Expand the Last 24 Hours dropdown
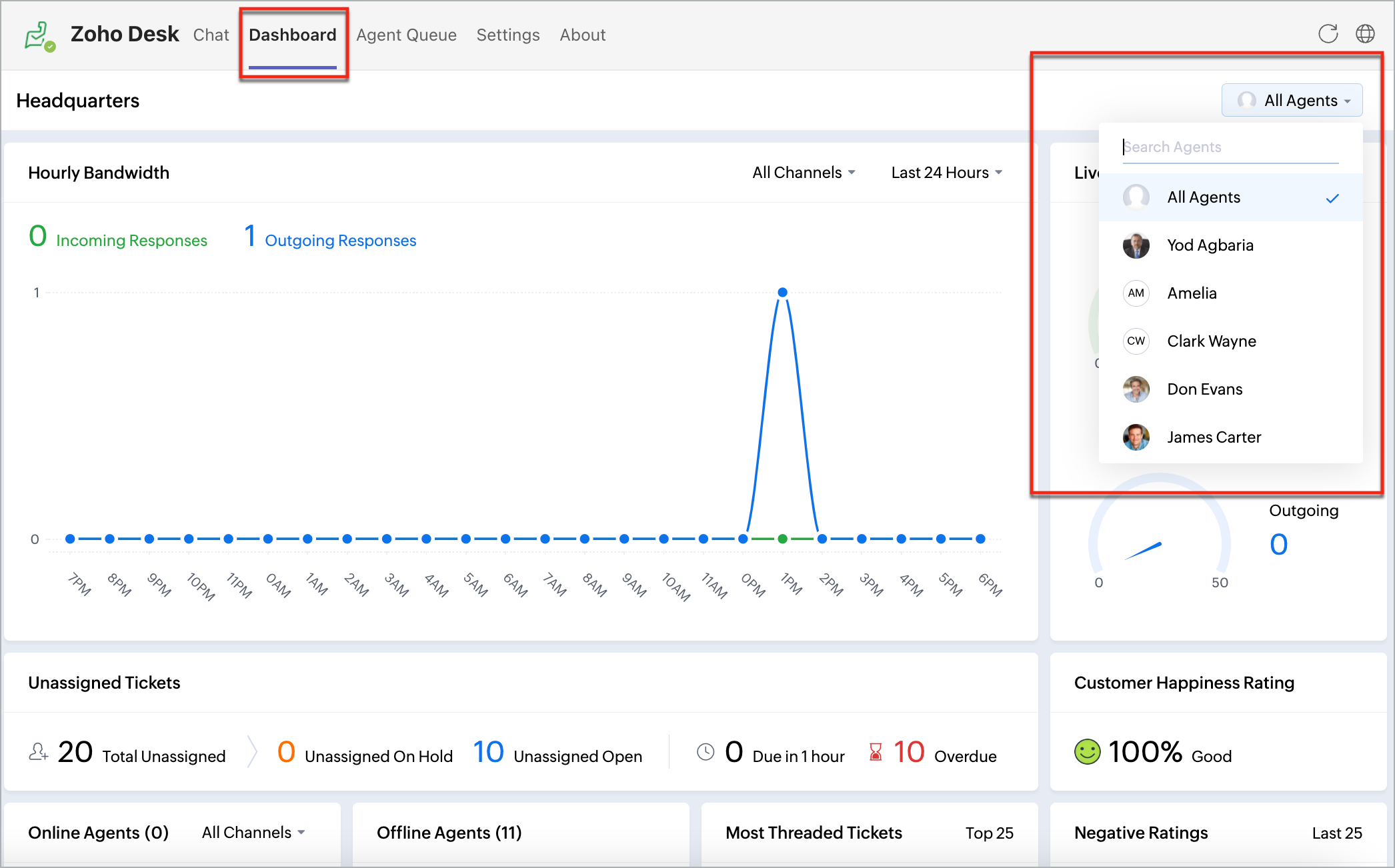 [x=946, y=173]
